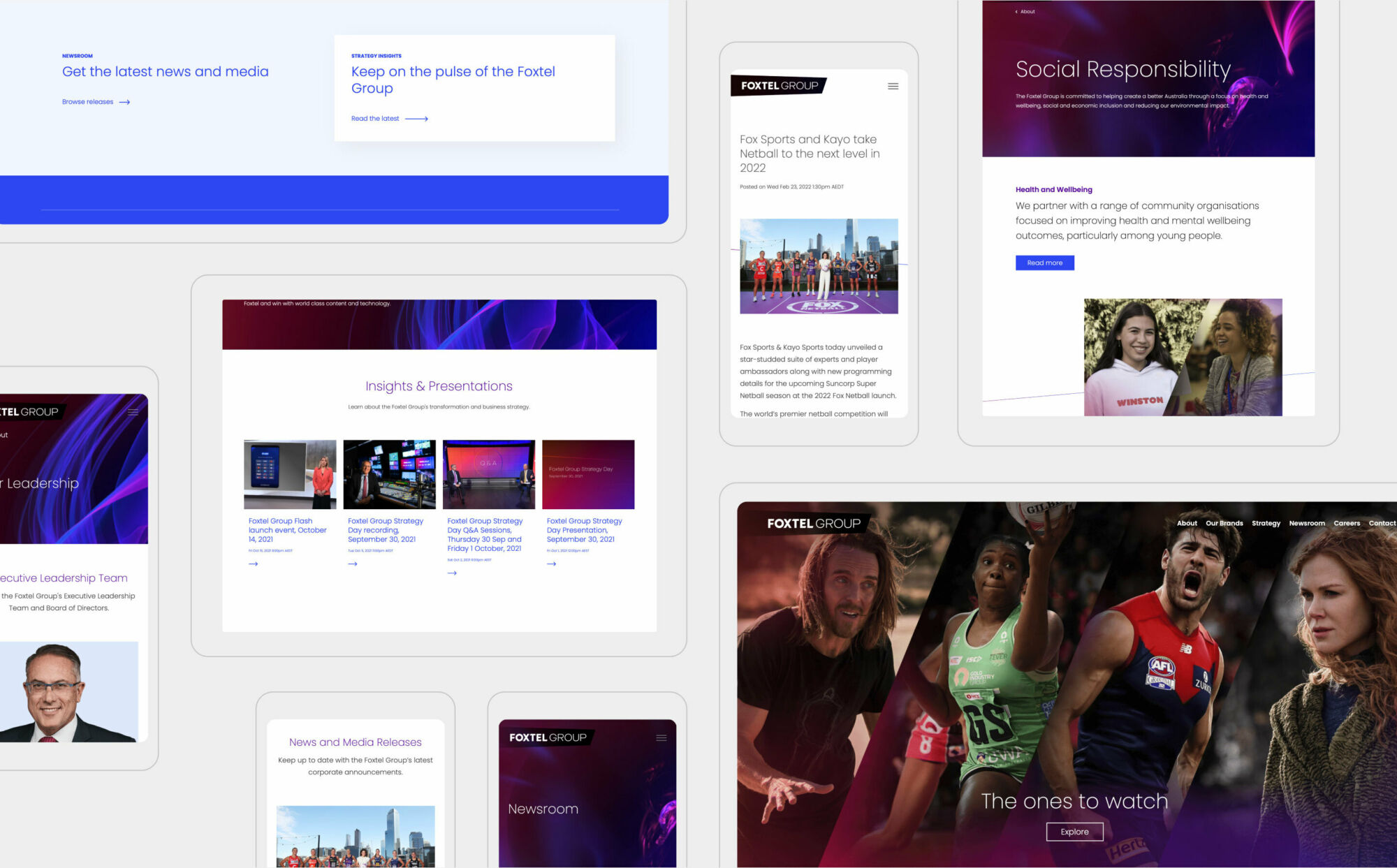1397x868 pixels.
Task: Click Read more under Health and Wellbeing
Action: tap(1044, 263)
